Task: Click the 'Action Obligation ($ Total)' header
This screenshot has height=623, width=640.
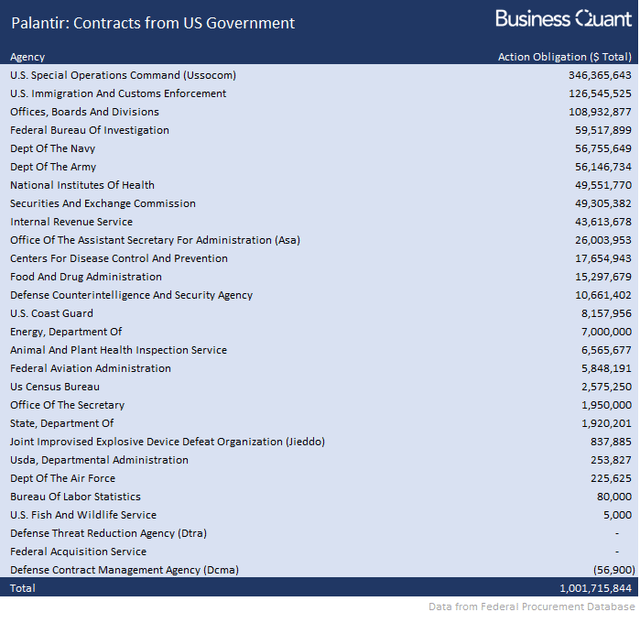Action: click(564, 57)
